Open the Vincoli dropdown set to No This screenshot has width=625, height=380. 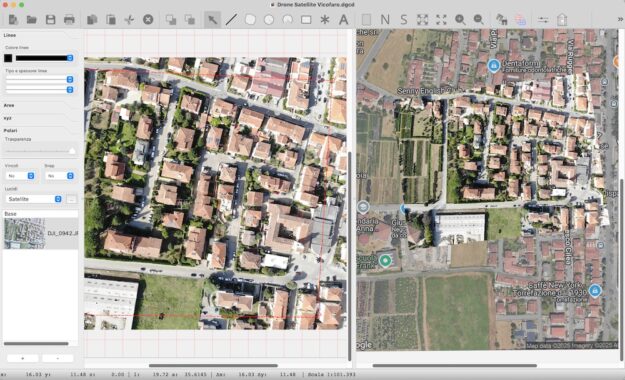(x=20, y=176)
